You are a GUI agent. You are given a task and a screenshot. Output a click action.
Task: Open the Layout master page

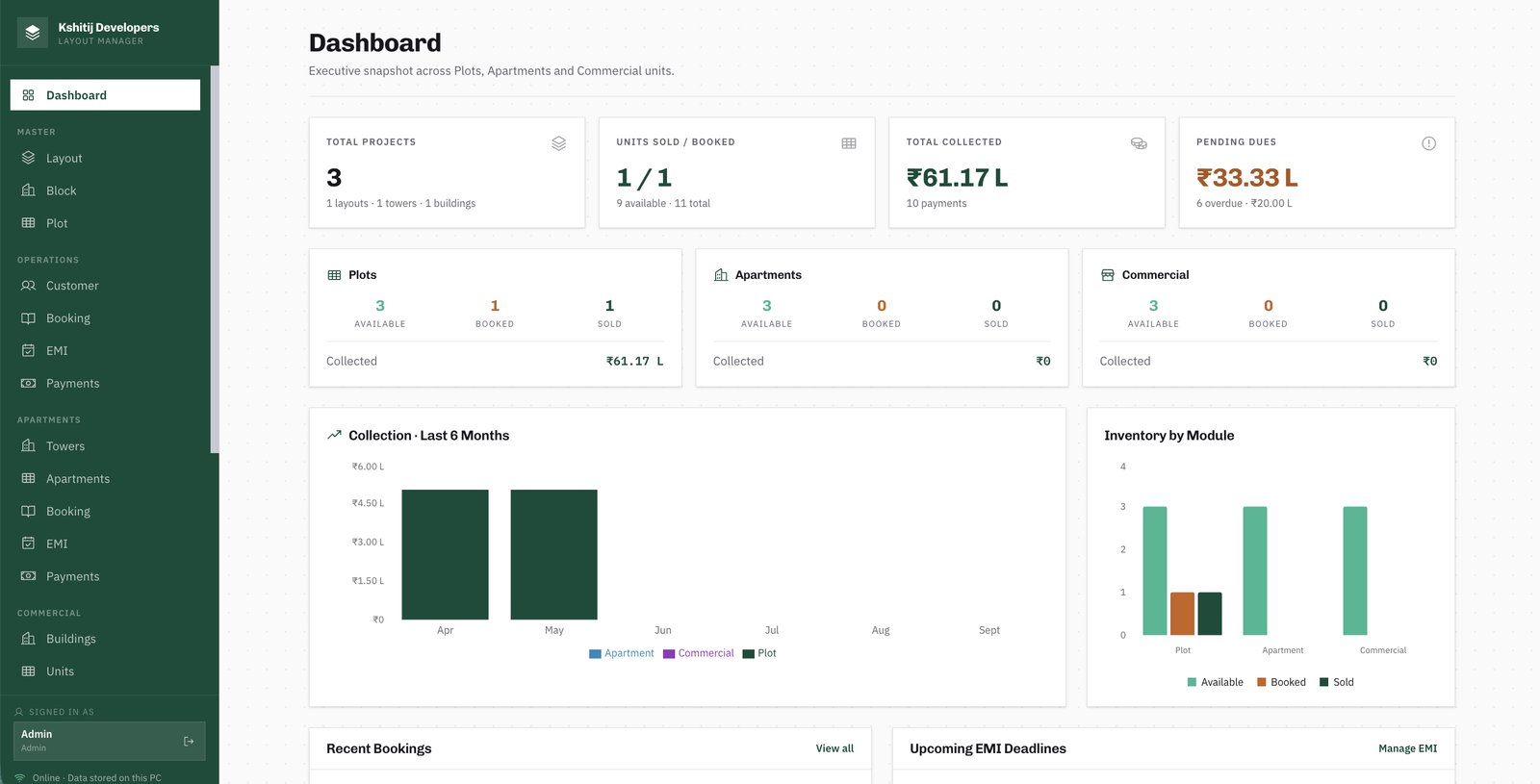pos(105,158)
